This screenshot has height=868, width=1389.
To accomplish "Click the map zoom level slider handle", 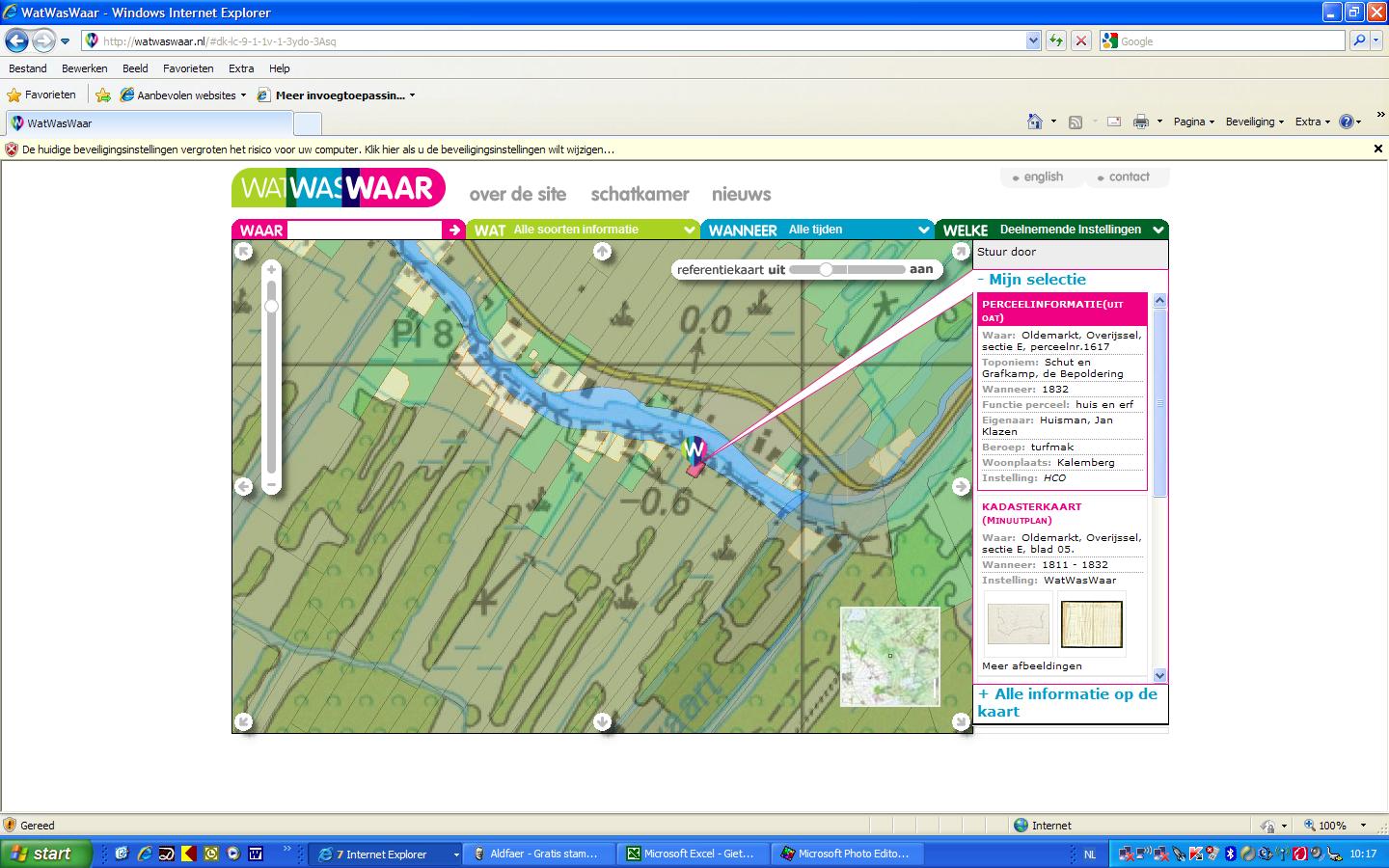I will 272,306.
